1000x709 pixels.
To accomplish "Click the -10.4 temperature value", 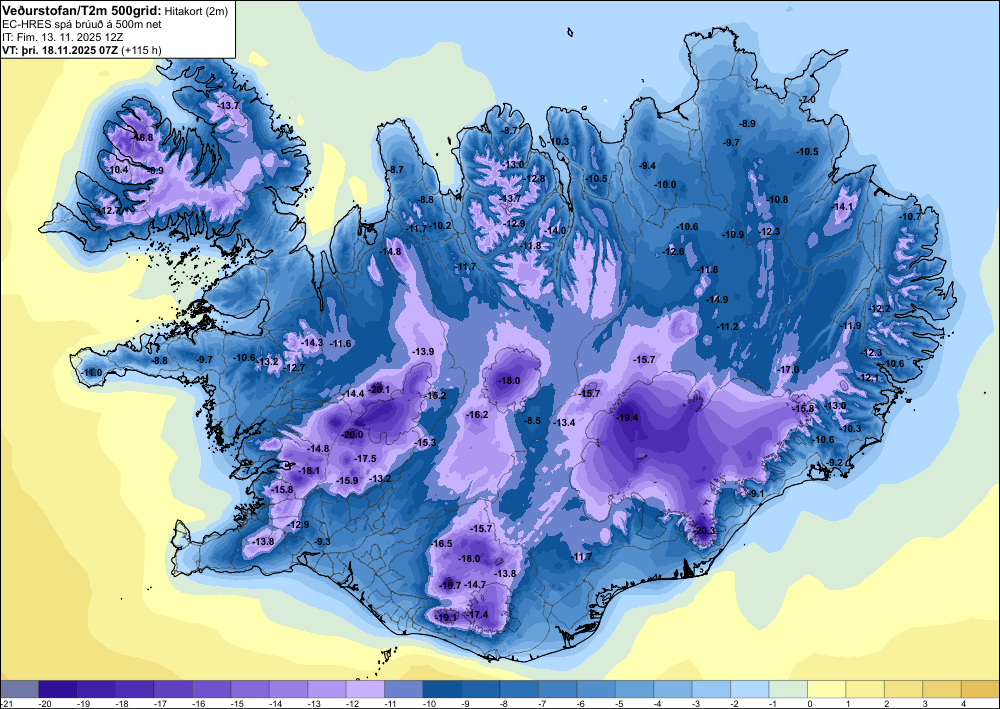I will (118, 170).
